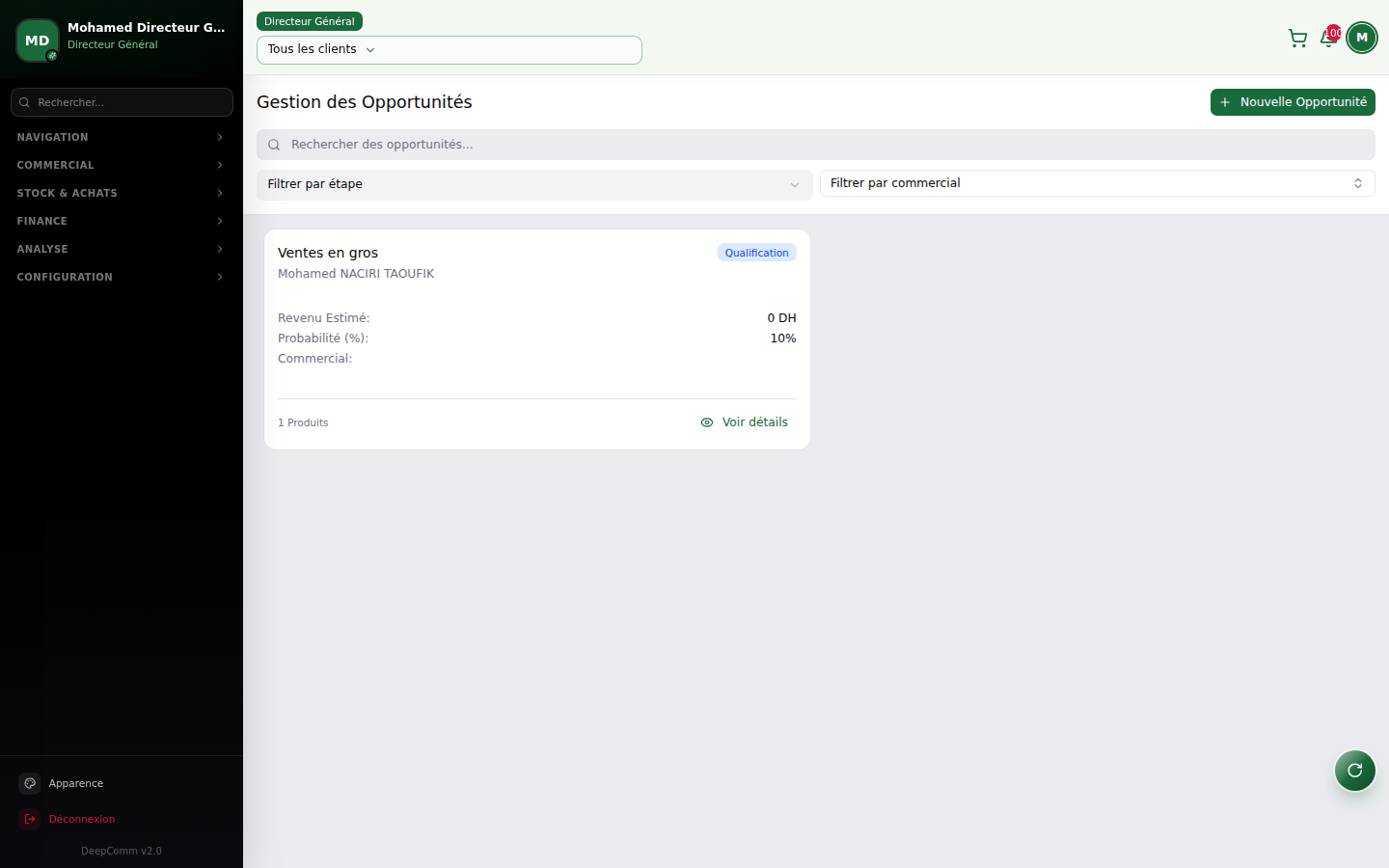Expand the STOCK & ACHATS section
1389x868 pixels.
tap(122, 193)
